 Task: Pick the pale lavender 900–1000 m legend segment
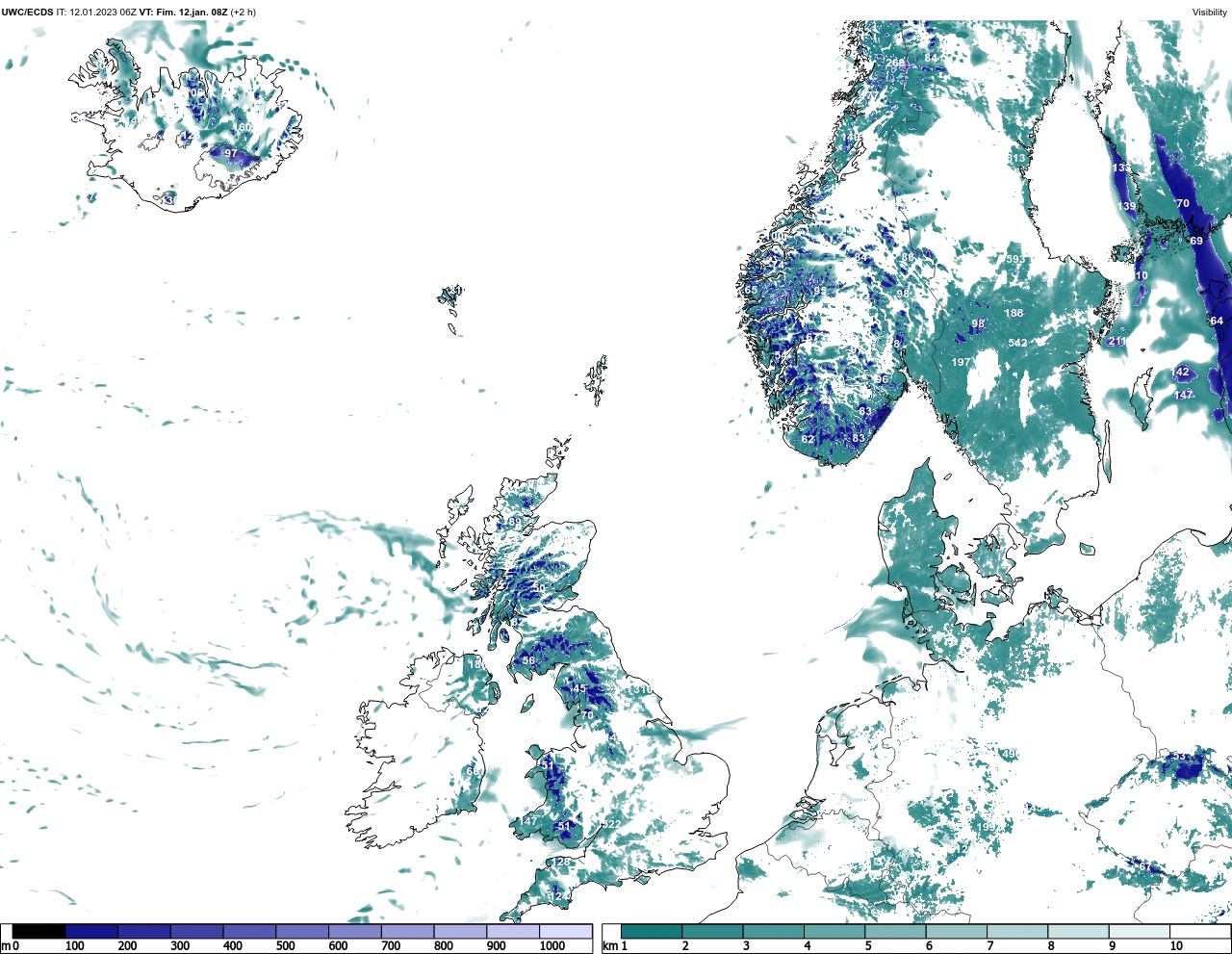513,932
